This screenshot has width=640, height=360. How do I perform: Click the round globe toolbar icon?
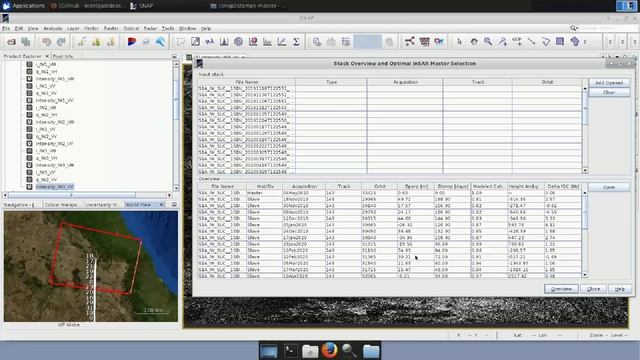coord(238,42)
